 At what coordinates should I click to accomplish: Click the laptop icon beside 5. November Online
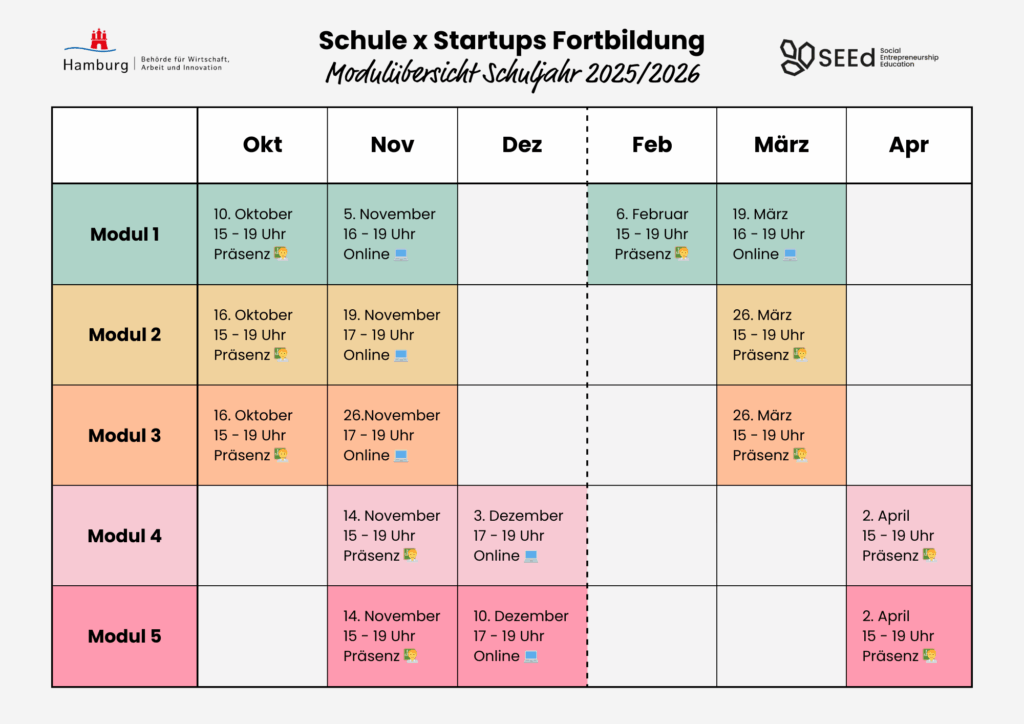[401, 255]
